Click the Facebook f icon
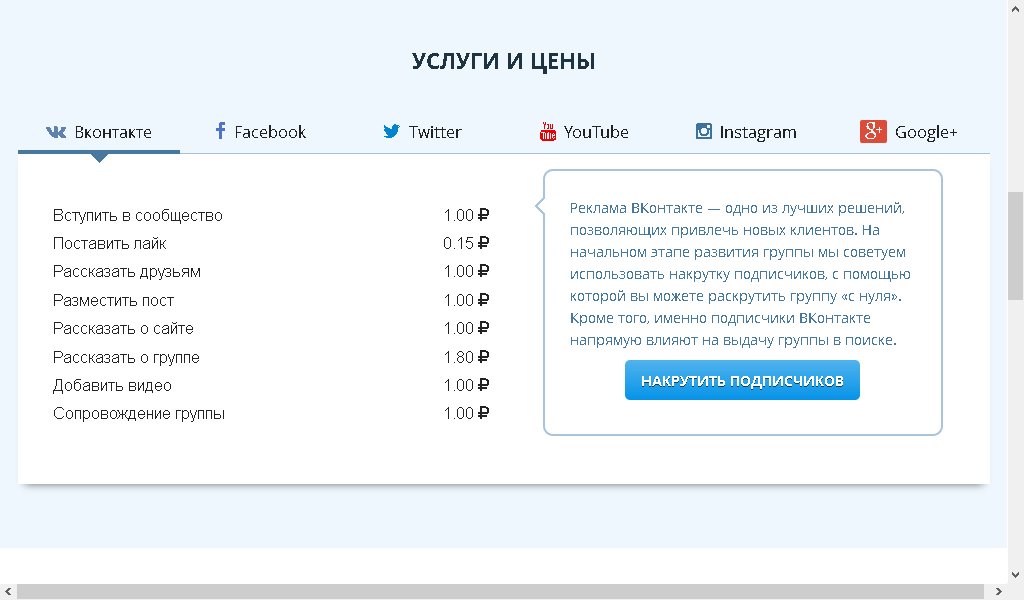1024x600 pixels. tap(221, 131)
